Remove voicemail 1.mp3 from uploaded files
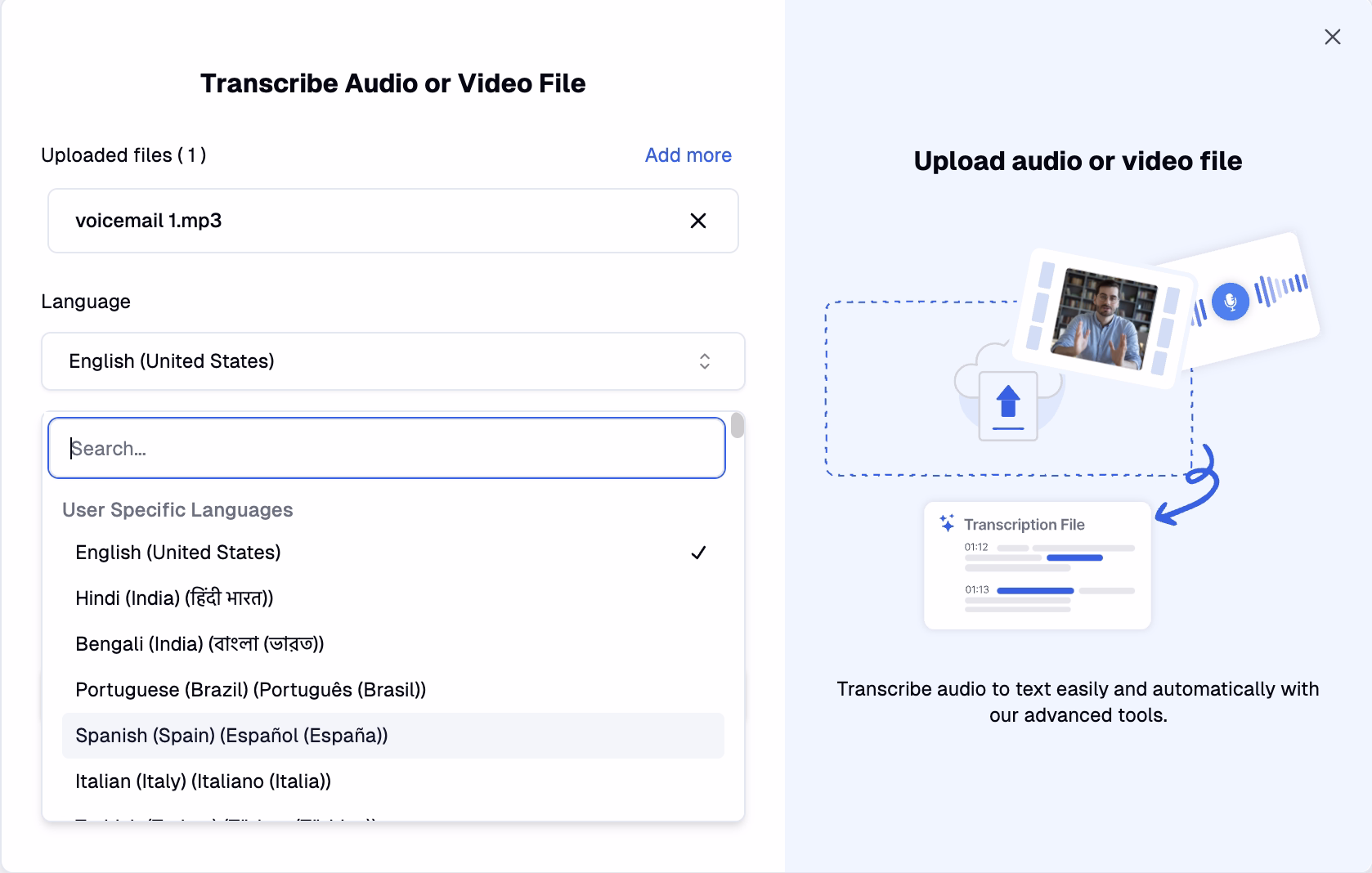This screenshot has width=1372, height=873. 697,221
